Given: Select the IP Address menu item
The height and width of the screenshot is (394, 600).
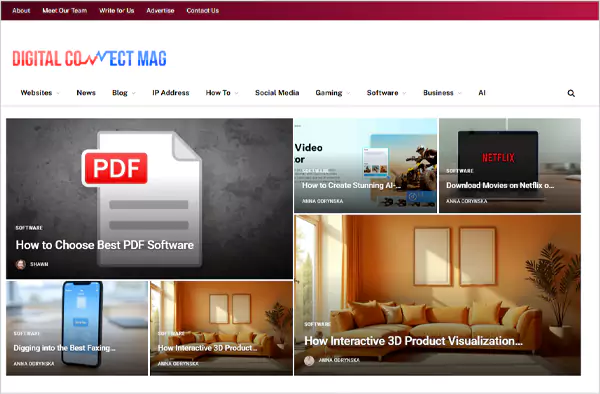Looking at the screenshot, I should (x=171, y=93).
